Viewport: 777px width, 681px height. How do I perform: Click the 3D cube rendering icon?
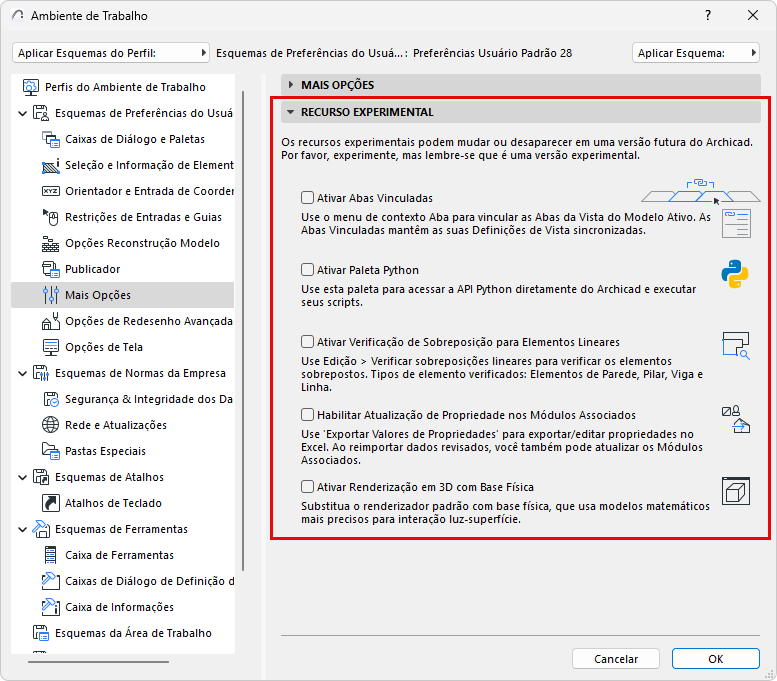pos(735,491)
